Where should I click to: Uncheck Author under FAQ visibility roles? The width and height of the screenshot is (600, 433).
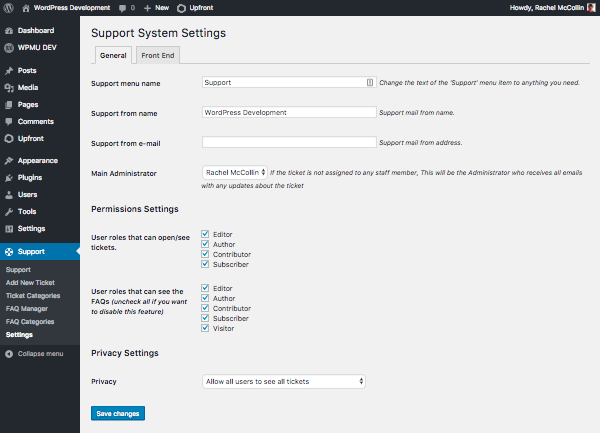[x=205, y=298]
